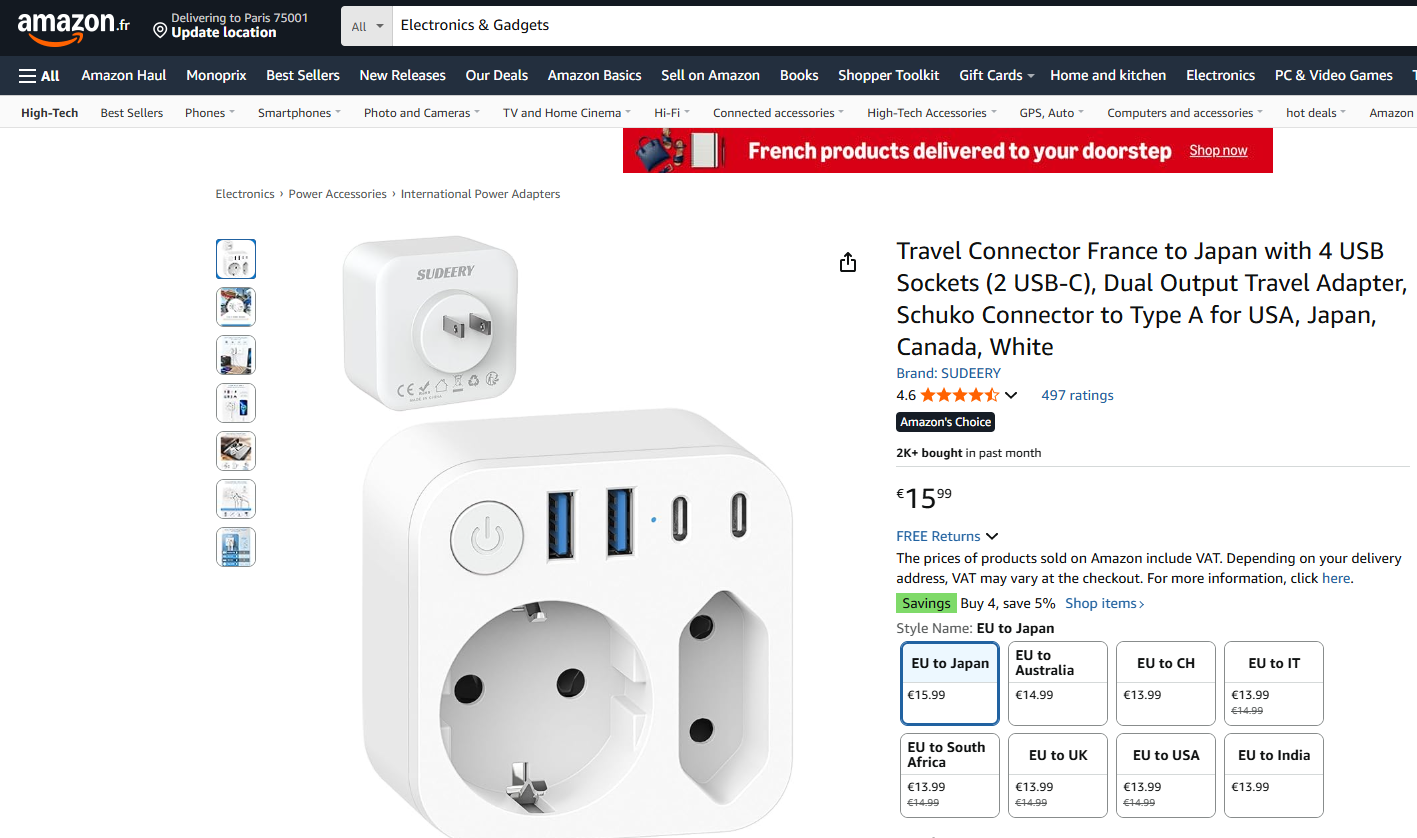This screenshot has width=1417, height=838.
Task: Open the All hamburger menu
Action: click(x=39, y=75)
